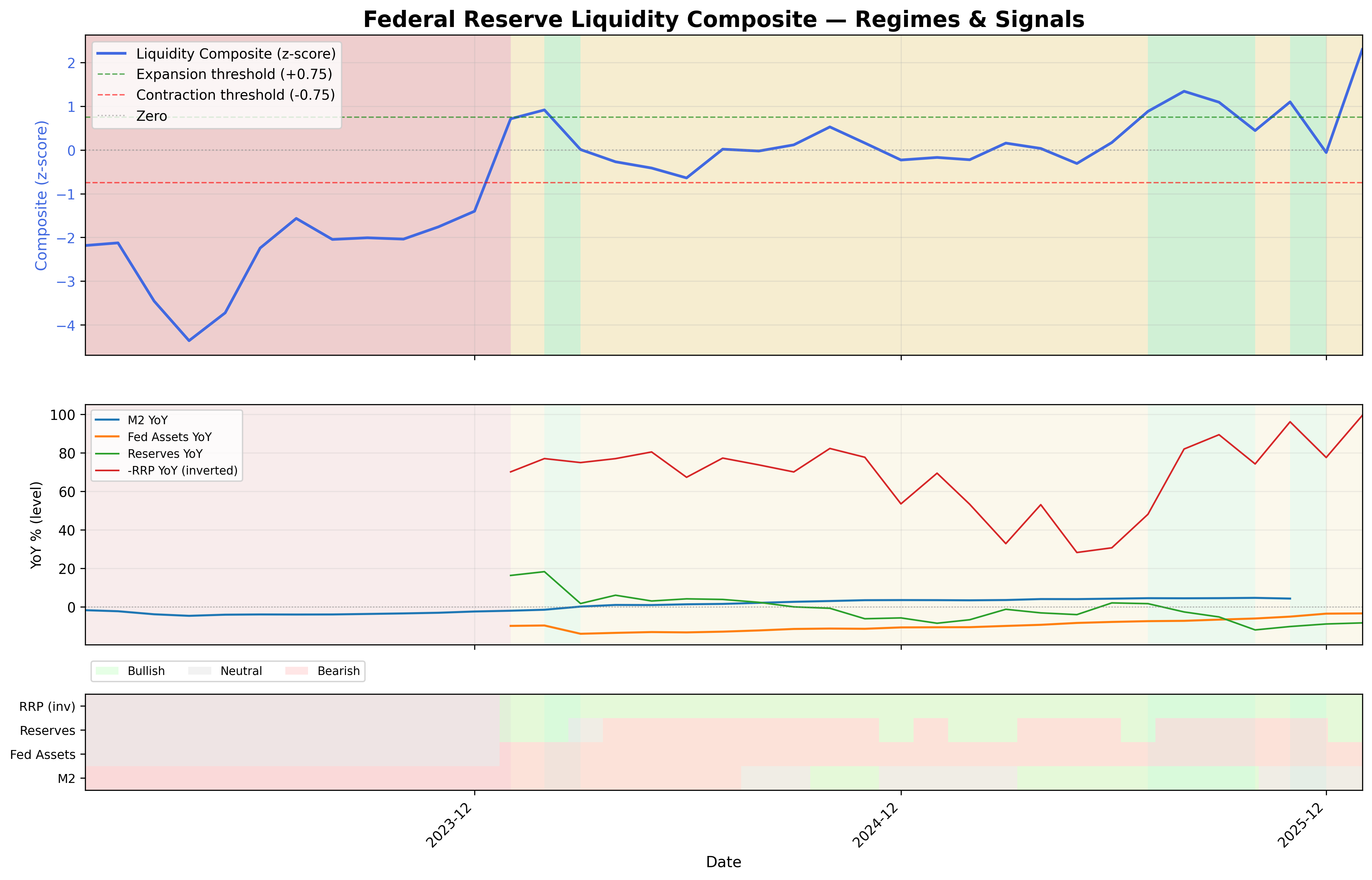Click the RRP (inv) row label
Screen dimensions: 1372x880
point(47,707)
